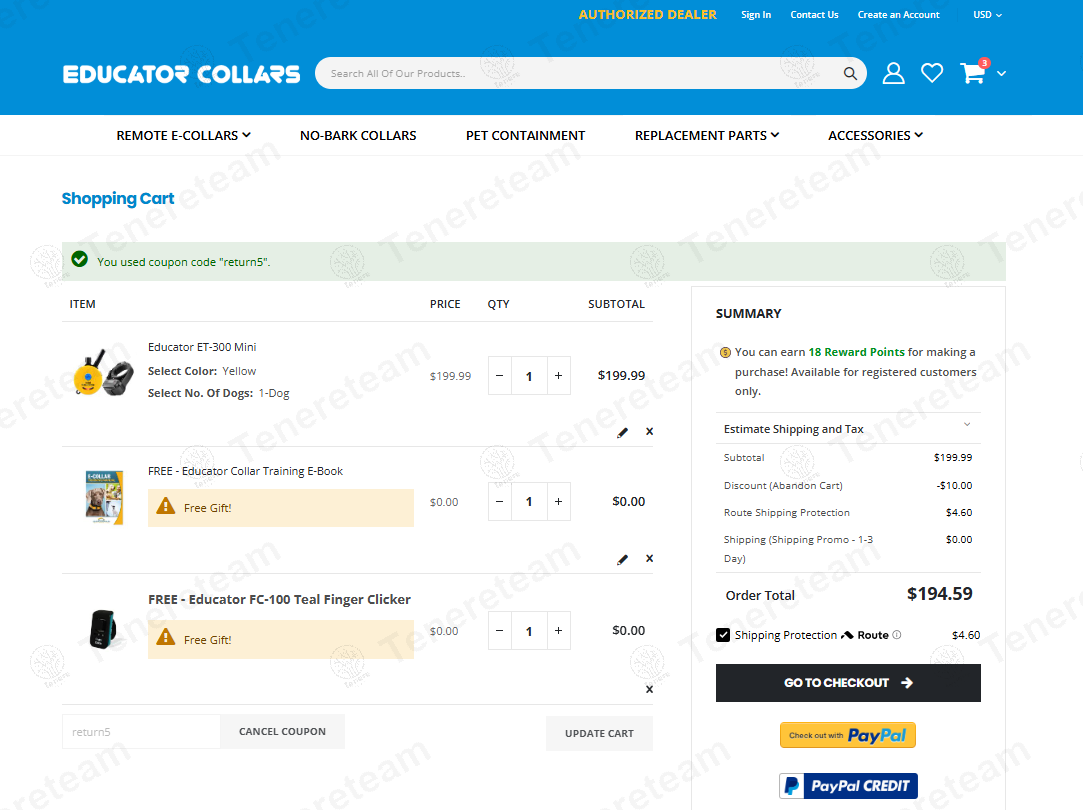Remove the FC-100 Teal Finger Clicker
Screen dimensions: 1083x810
pos(649,689)
